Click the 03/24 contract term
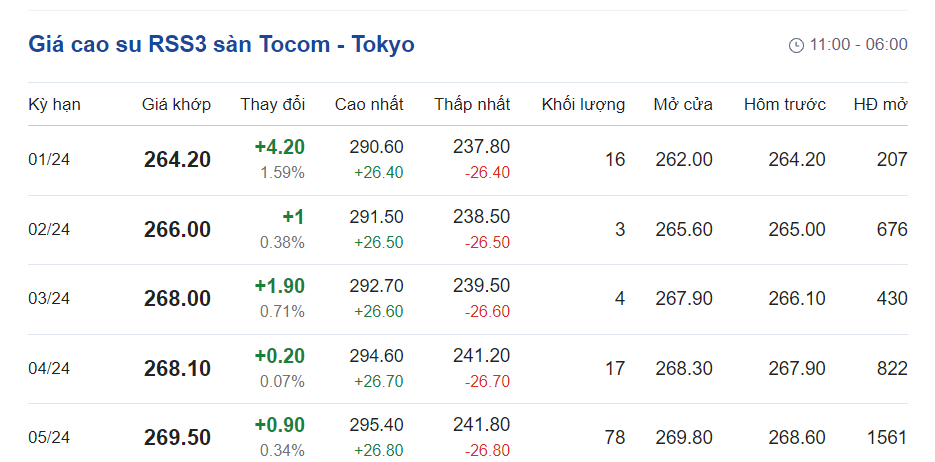 coord(49,299)
